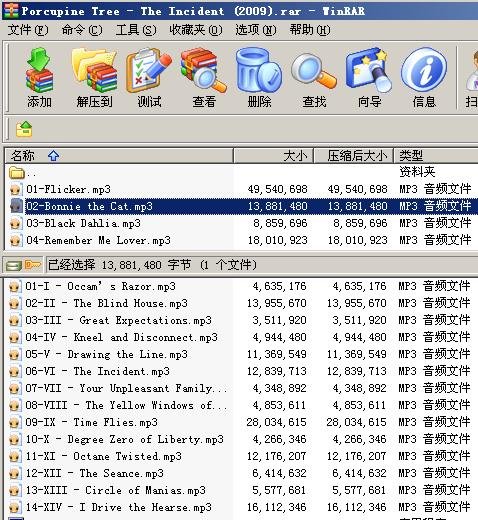478x520 pixels.
Task: Go up one folder level icon
Action: (24, 129)
